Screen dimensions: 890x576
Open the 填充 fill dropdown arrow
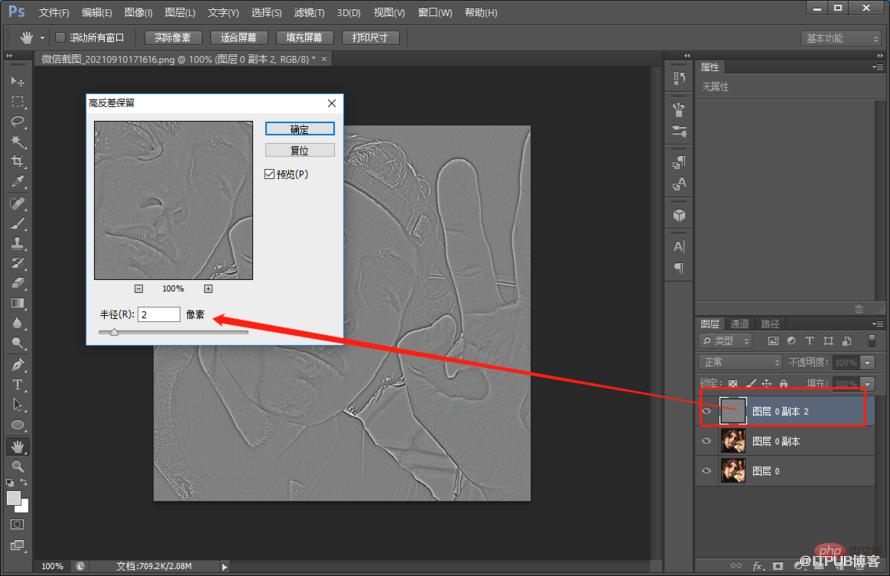(867, 384)
